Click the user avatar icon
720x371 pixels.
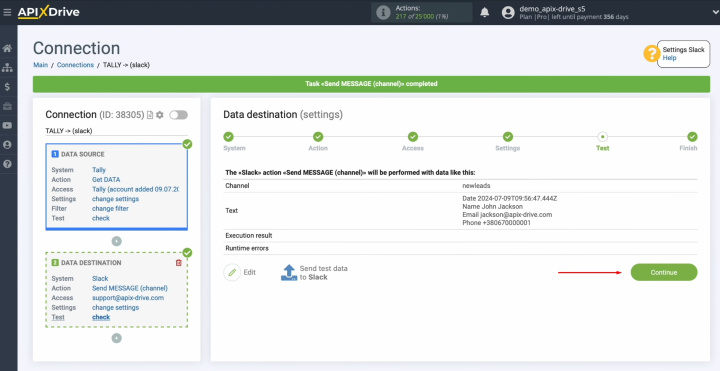[x=508, y=12]
